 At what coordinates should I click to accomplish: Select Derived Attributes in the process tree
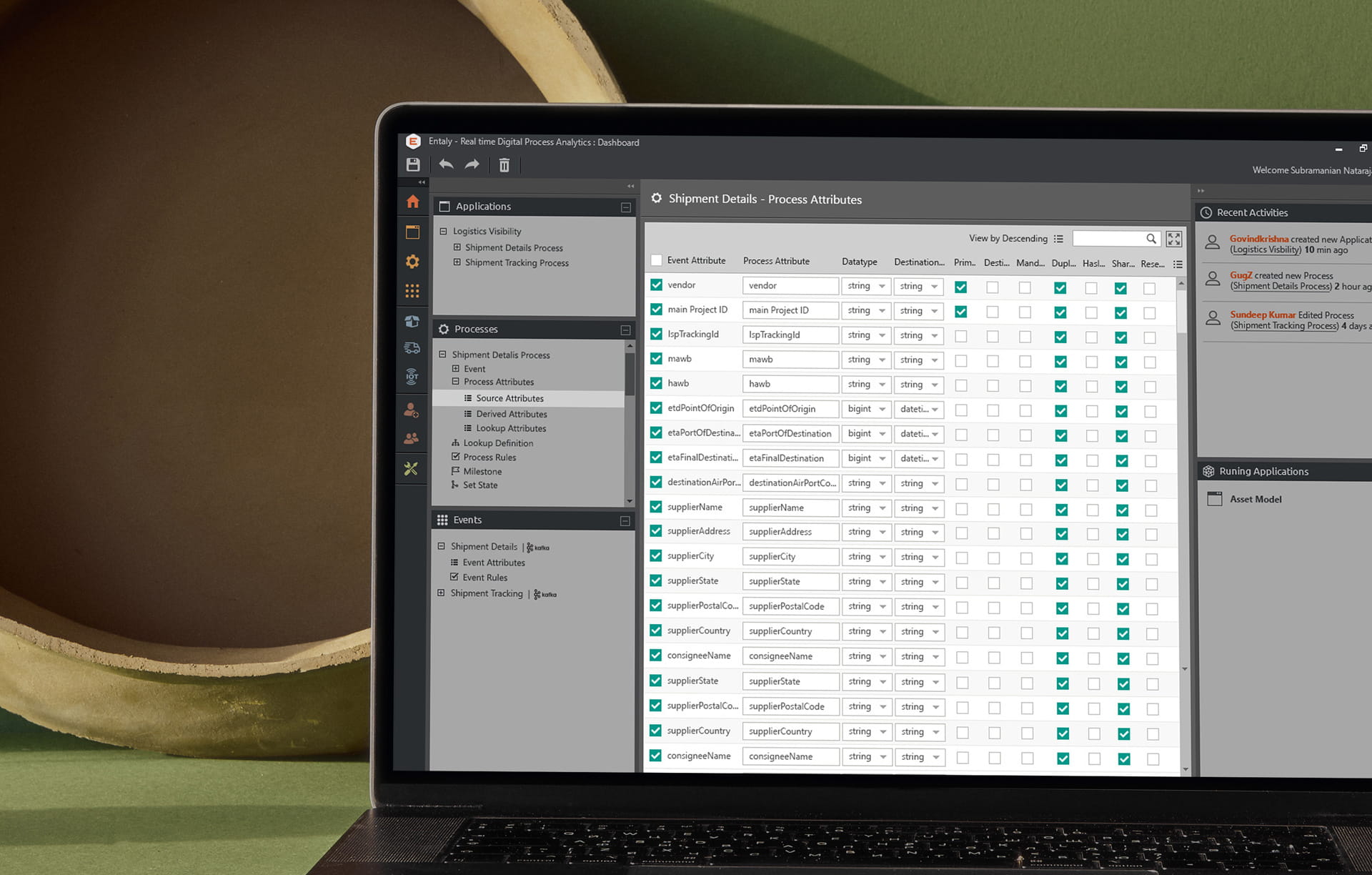(512, 414)
